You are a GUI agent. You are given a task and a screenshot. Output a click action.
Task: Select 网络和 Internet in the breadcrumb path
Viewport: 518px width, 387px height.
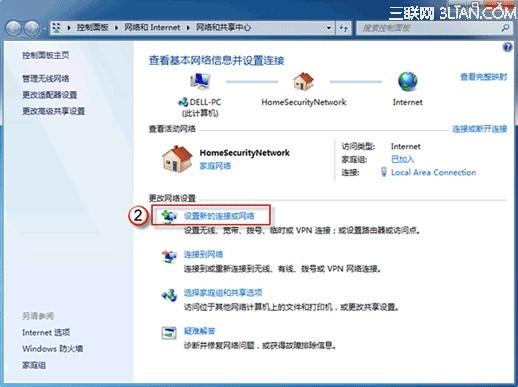point(152,27)
